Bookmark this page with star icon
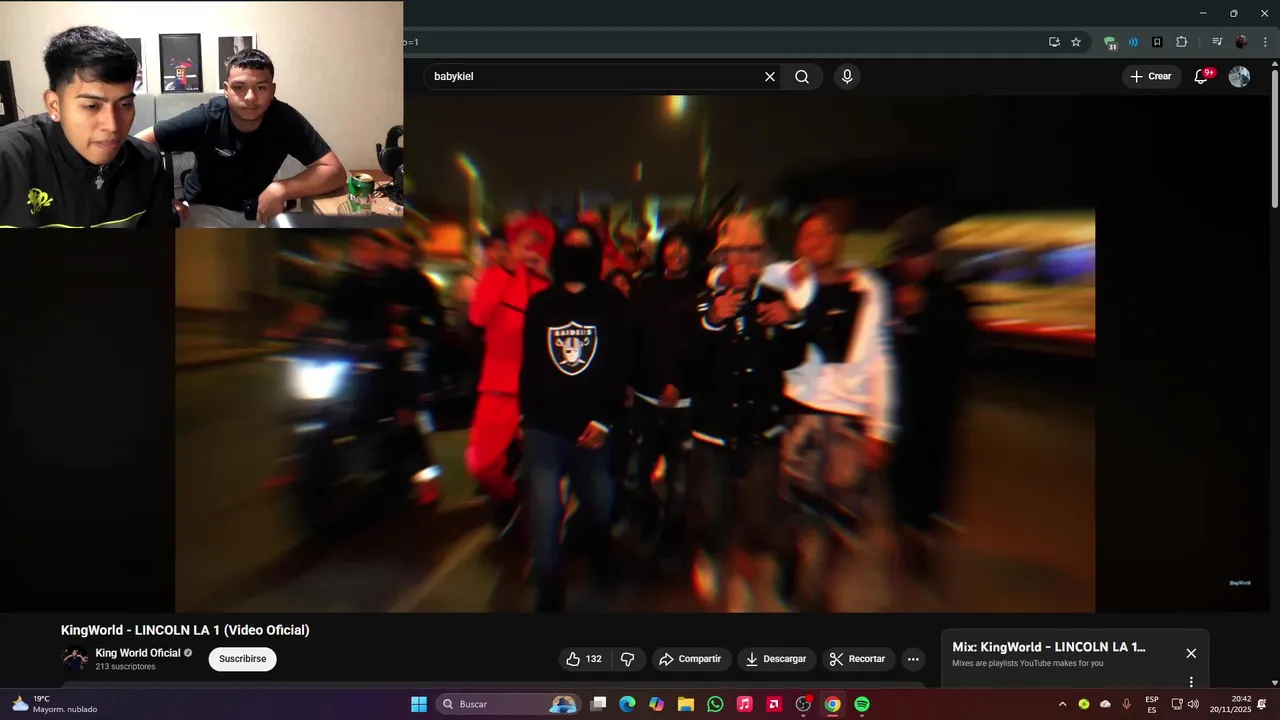1280x720 pixels. [1076, 42]
